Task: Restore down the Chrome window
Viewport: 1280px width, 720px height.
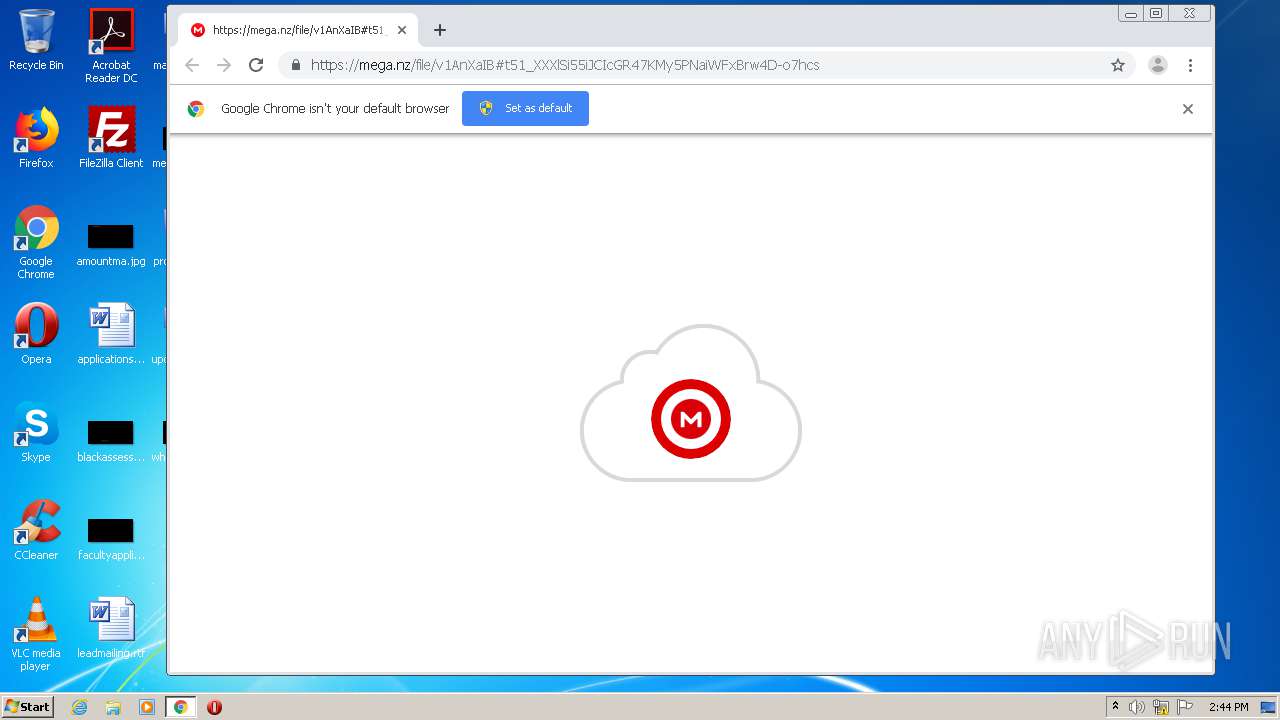Action: pyautogui.click(x=1156, y=14)
